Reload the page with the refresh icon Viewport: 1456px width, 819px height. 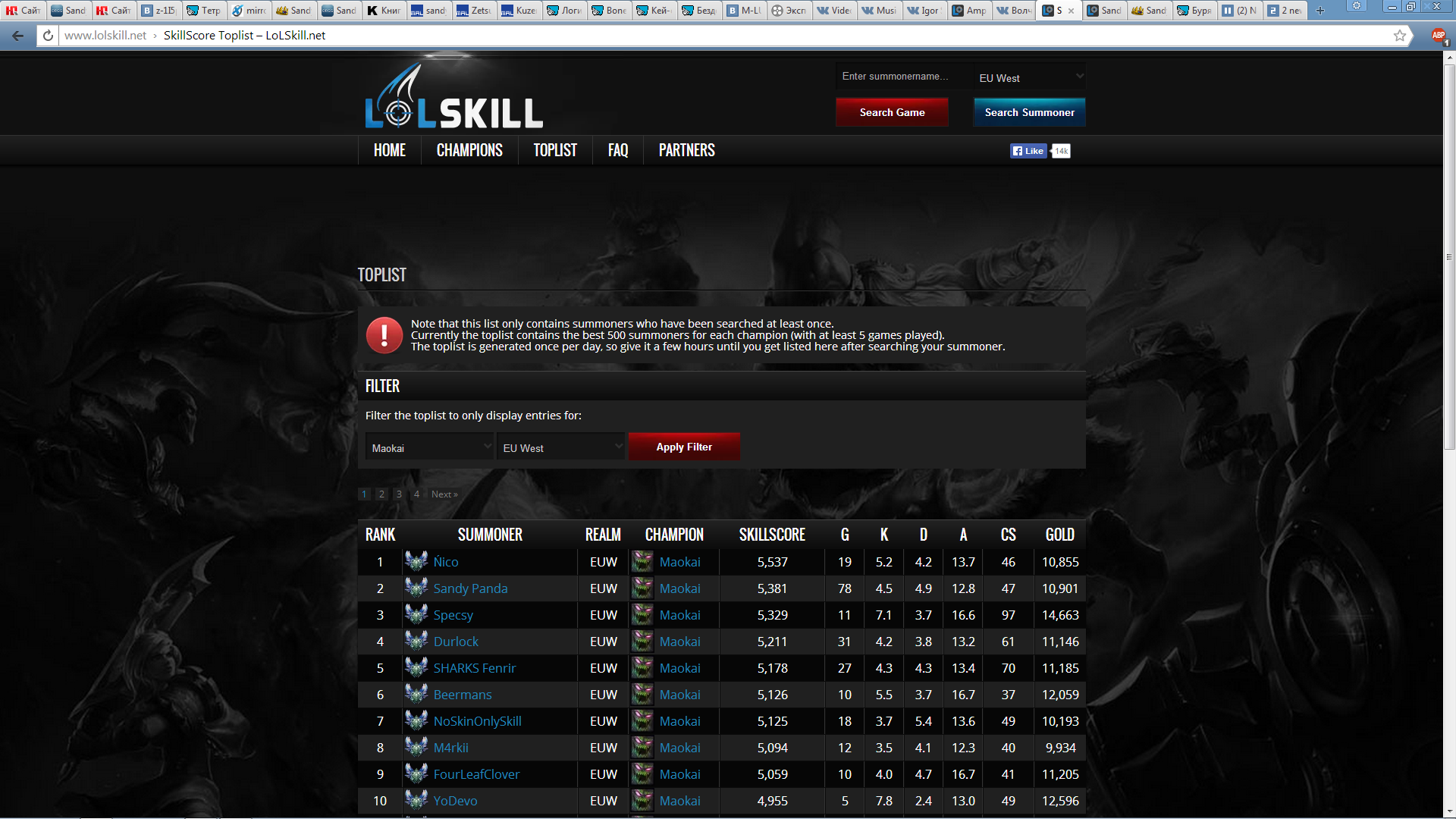[48, 36]
